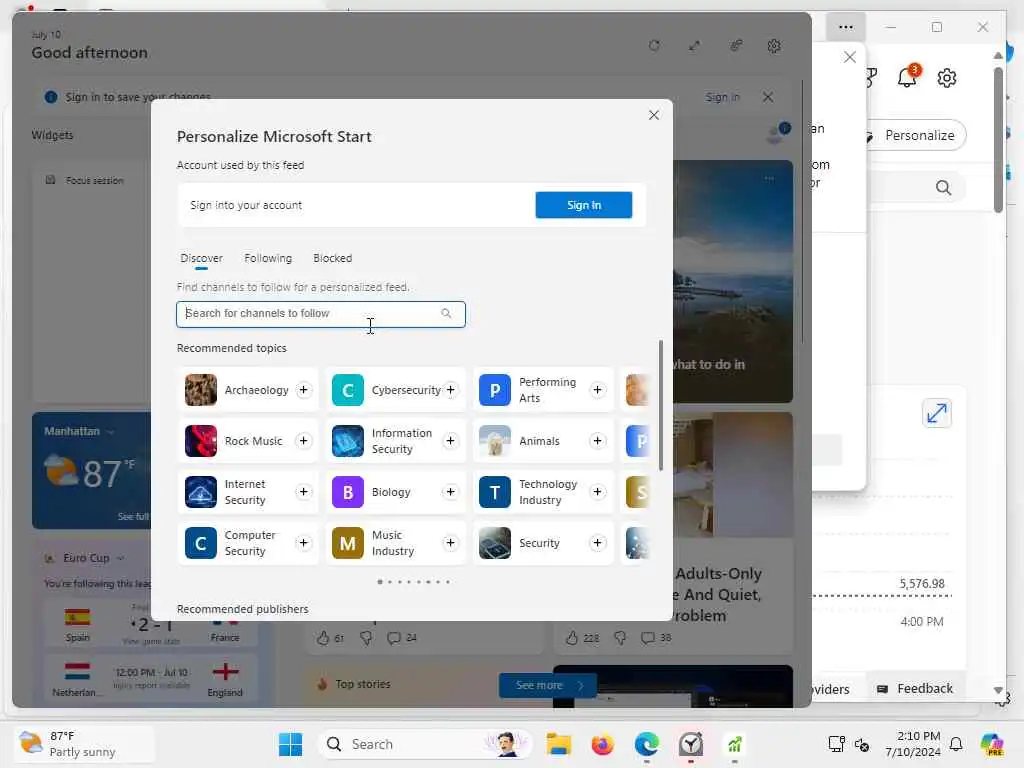This screenshot has width=1024, height=768.
Task: Close the Edge flyout panel
Action: pyautogui.click(x=849, y=57)
